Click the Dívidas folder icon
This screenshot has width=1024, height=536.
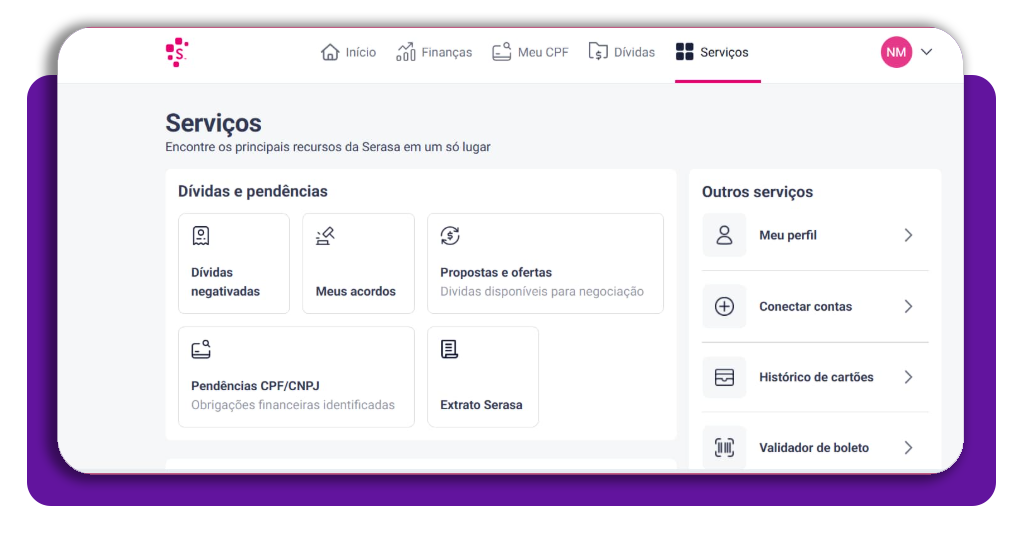tap(598, 52)
